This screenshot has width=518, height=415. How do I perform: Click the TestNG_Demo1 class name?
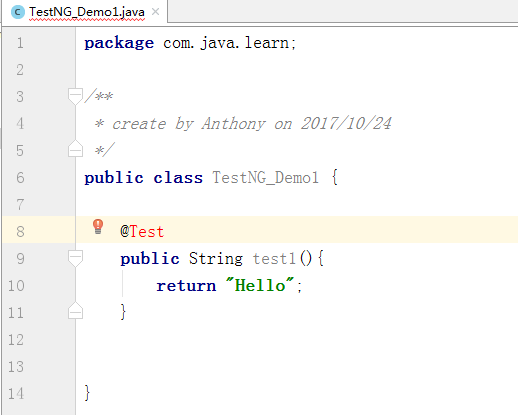(266, 177)
